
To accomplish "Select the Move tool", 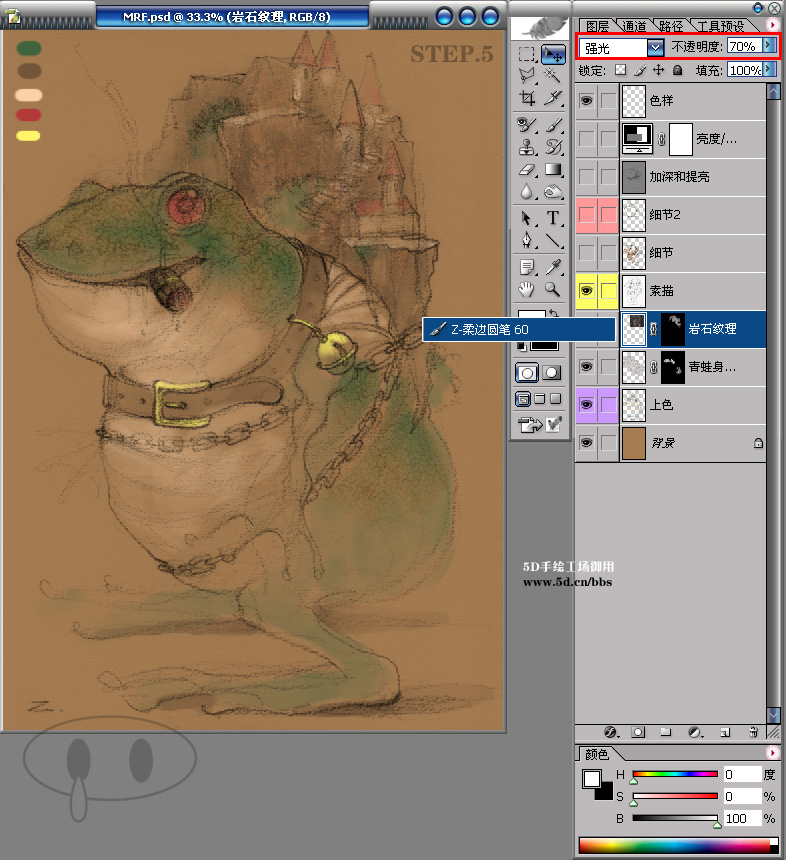I will pos(553,54).
